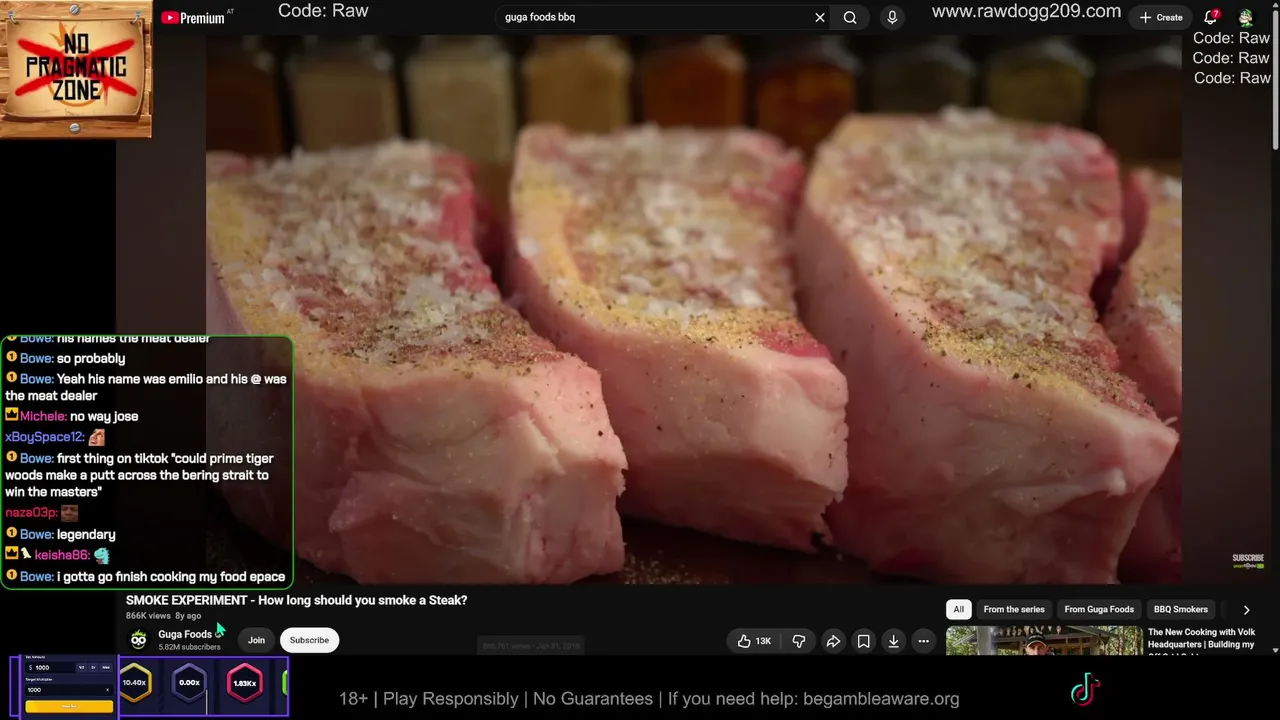Start voice search with the microphone
The image size is (1280, 720).
892,17
